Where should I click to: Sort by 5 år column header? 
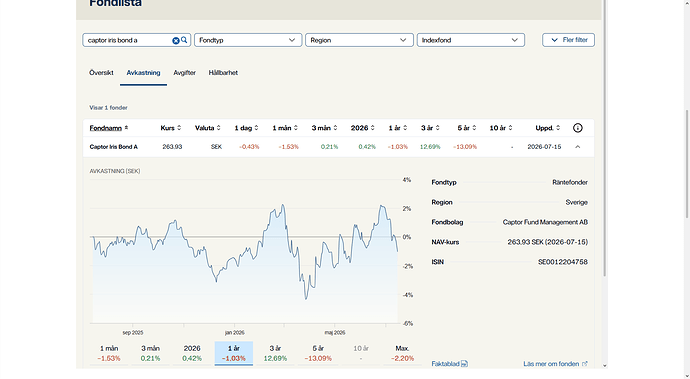467,128
